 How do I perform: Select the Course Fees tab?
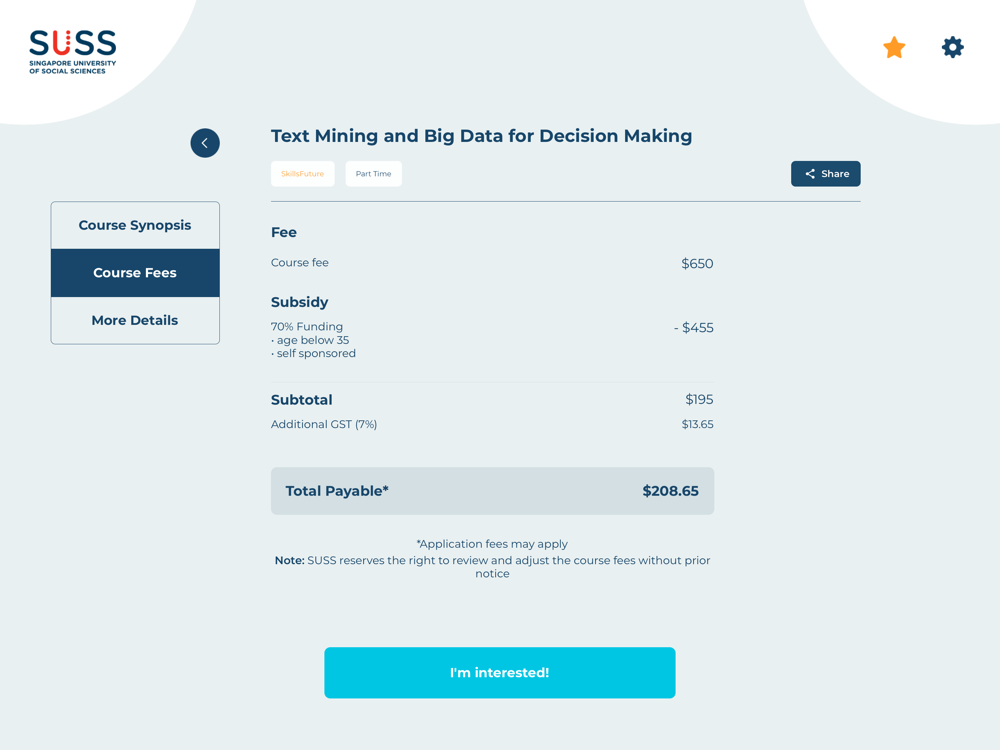135,273
